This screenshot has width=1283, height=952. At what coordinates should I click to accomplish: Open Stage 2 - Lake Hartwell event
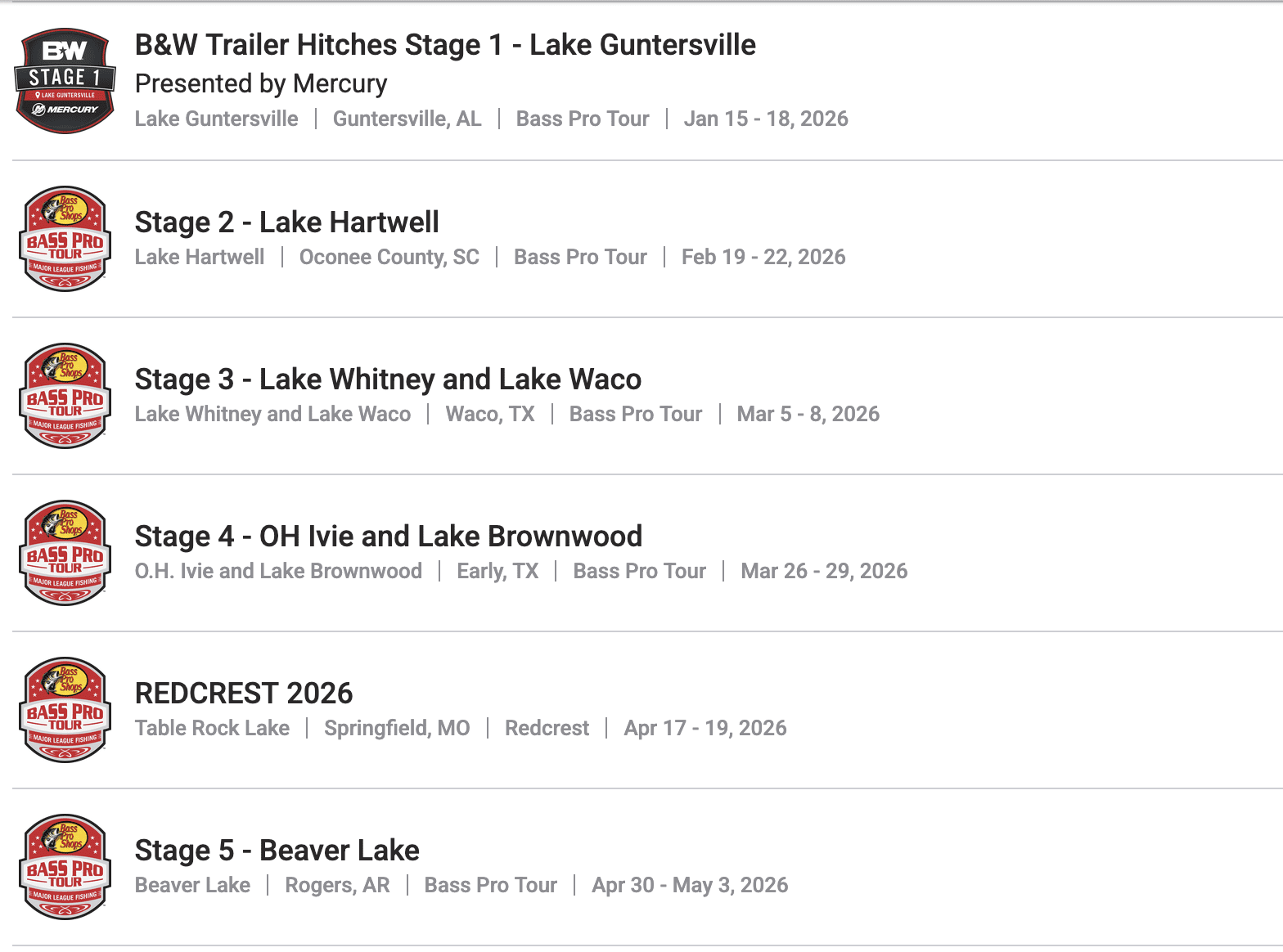click(x=286, y=222)
